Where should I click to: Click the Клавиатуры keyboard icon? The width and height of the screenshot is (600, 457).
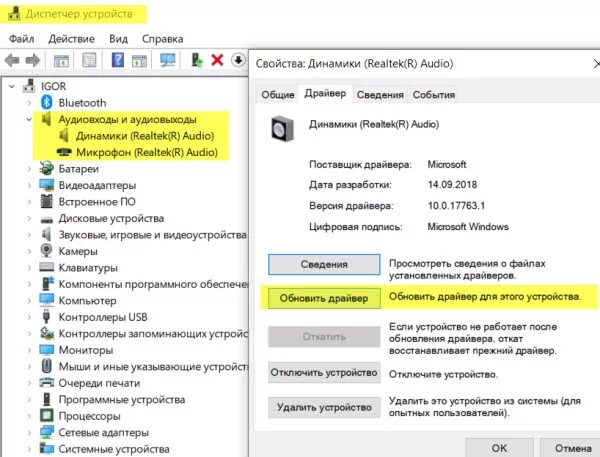pyautogui.click(x=46, y=267)
